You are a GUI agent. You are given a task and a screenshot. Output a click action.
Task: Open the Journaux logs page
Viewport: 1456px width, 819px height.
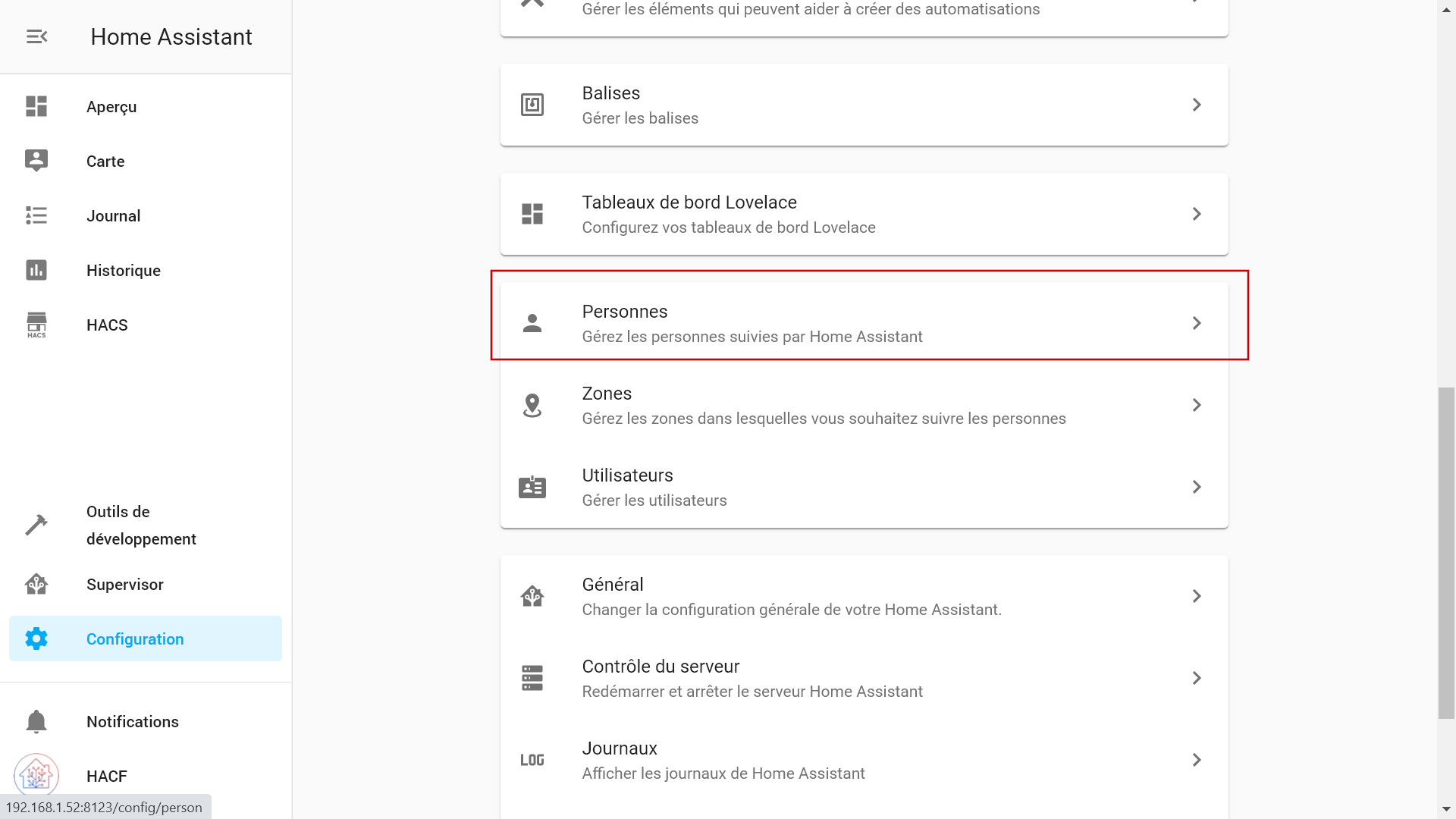(864, 760)
